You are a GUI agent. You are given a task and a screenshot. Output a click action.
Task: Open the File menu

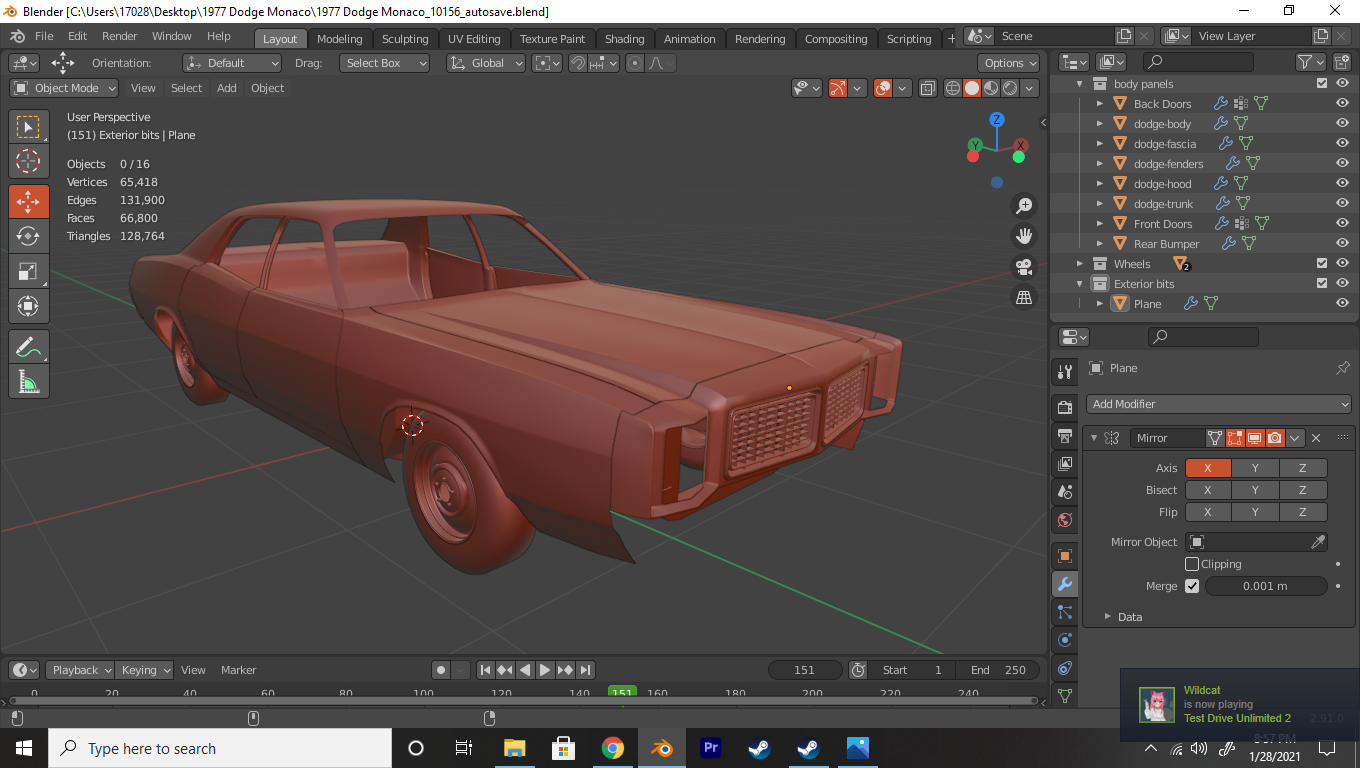tap(44, 36)
